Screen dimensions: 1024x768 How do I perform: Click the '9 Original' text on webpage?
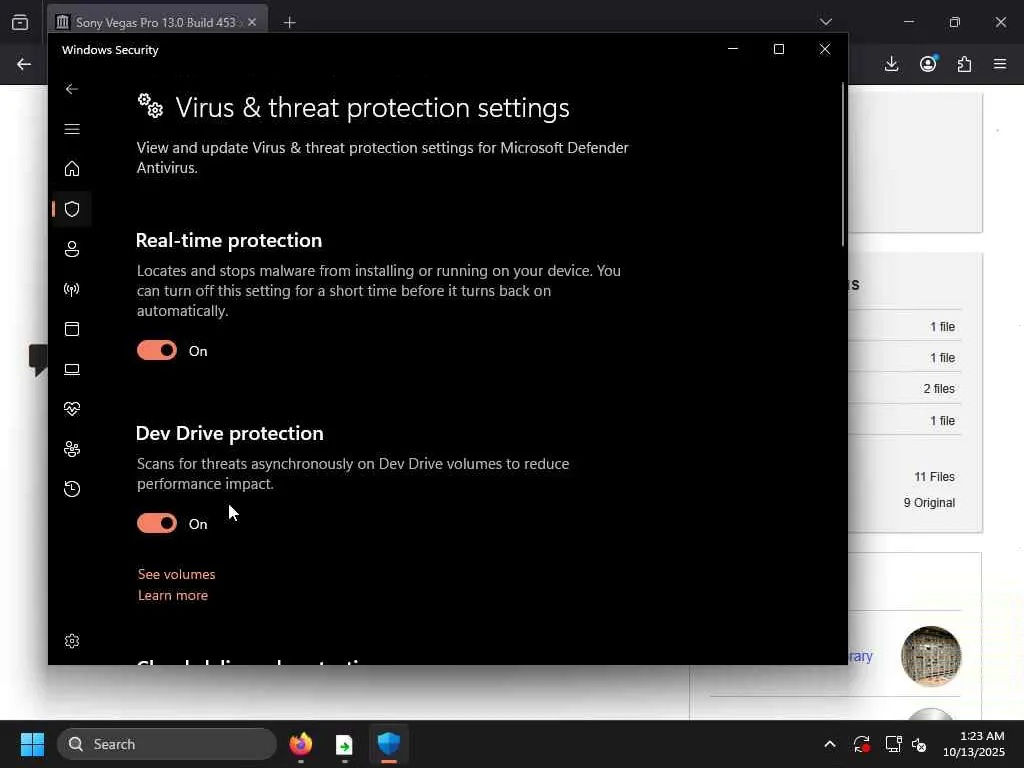tap(929, 503)
